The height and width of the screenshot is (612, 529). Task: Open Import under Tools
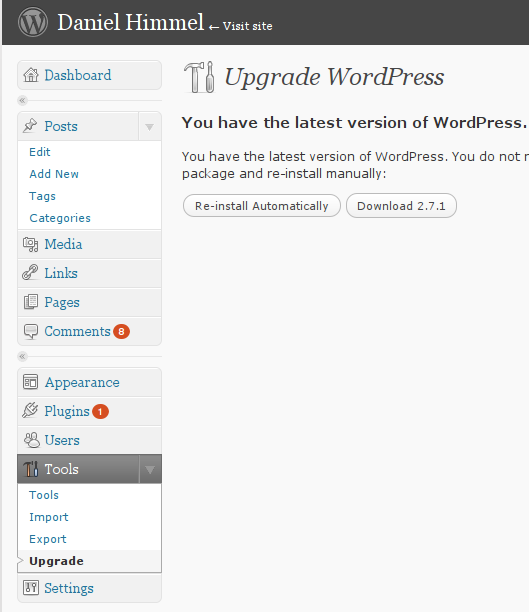coord(49,517)
